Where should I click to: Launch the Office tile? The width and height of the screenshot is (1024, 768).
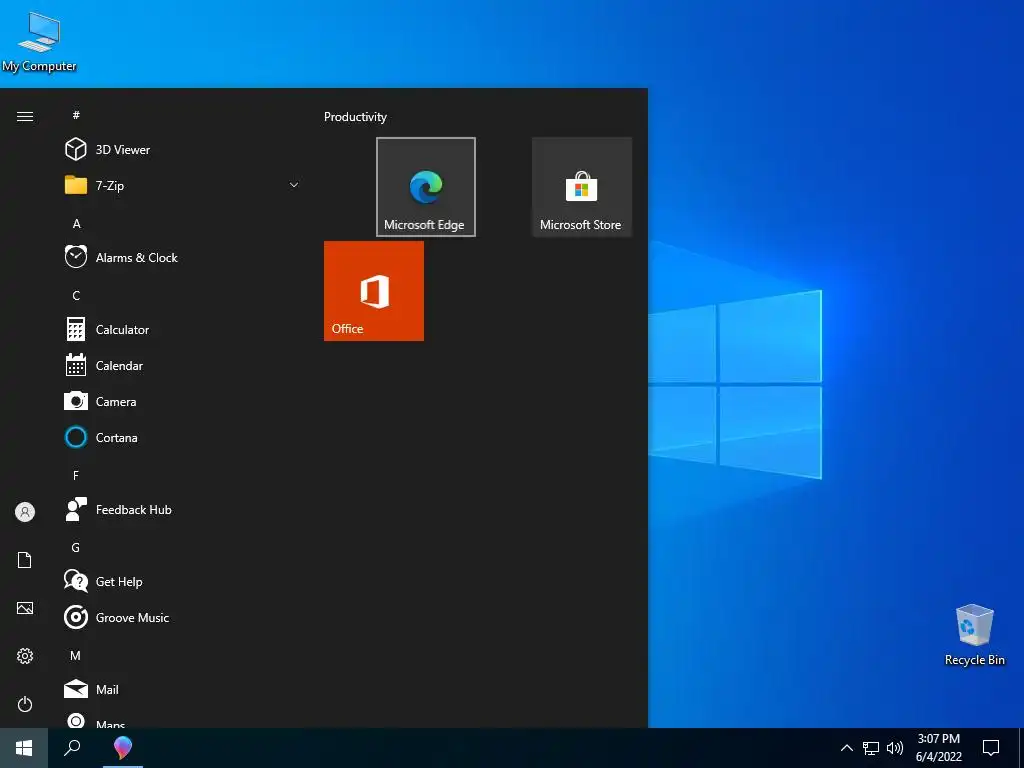click(374, 291)
